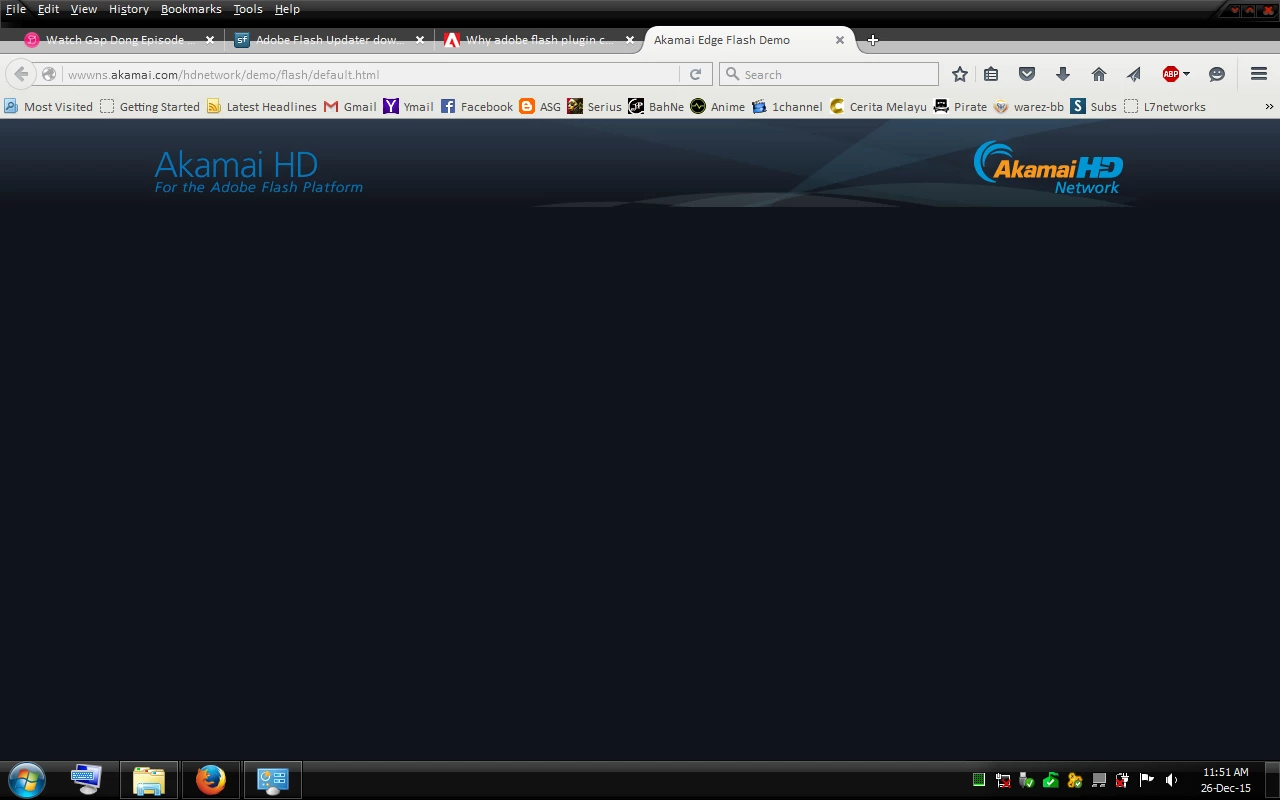Open a new tab with plus button
Viewport: 1280px width, 800px height.
click(x=873, y=40)
